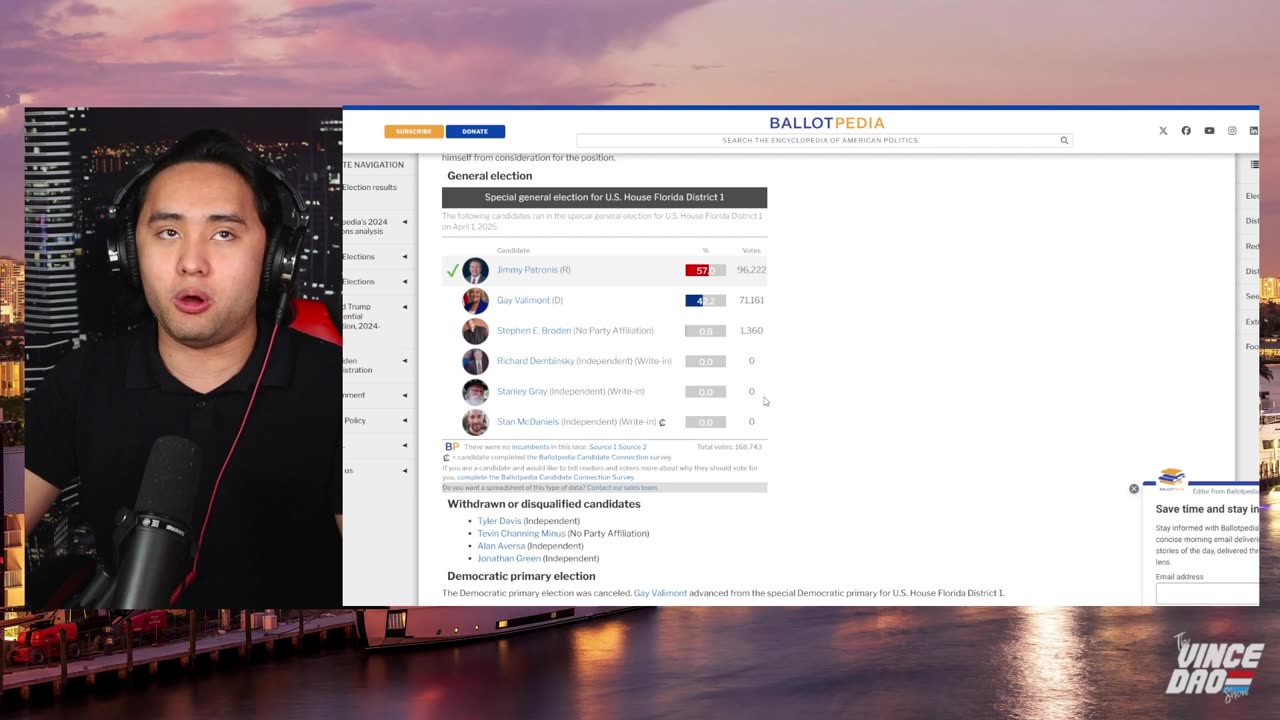Screen dimensions: 1280x720
Task: Click Gay Valimont link in Democratic primary text
Action: (660, 593)
